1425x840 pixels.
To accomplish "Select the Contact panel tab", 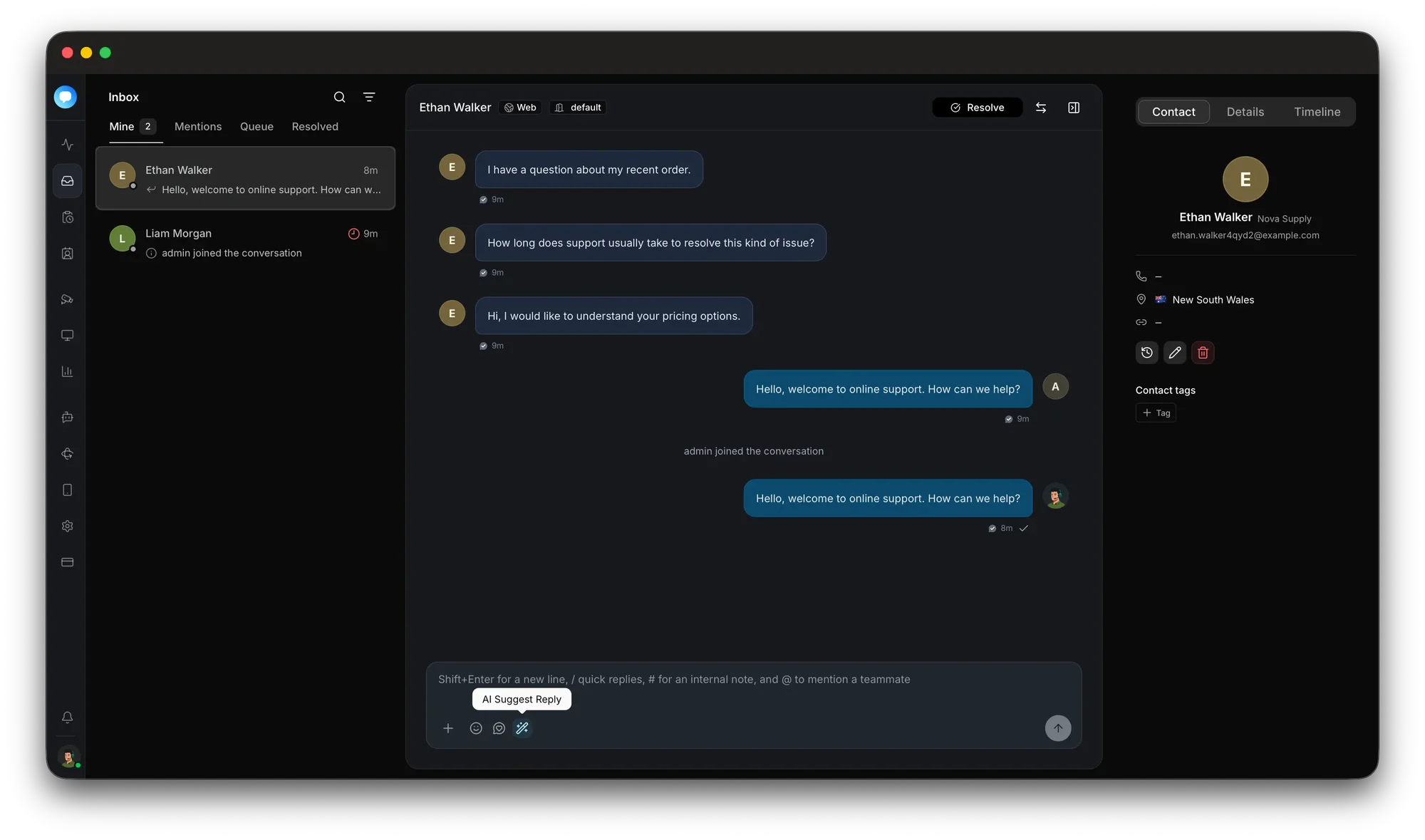I will pos(1173,112).
